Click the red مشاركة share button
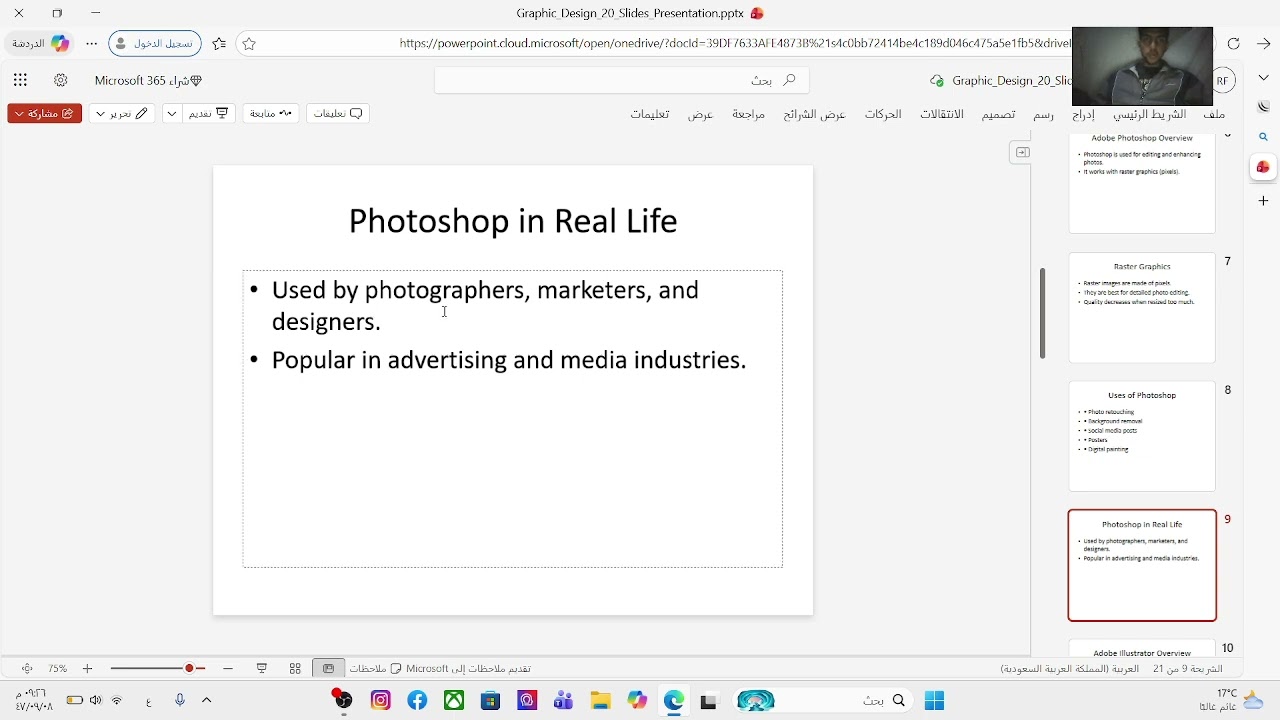This screenshot has width=1280, height=720. tap(44, 114)
